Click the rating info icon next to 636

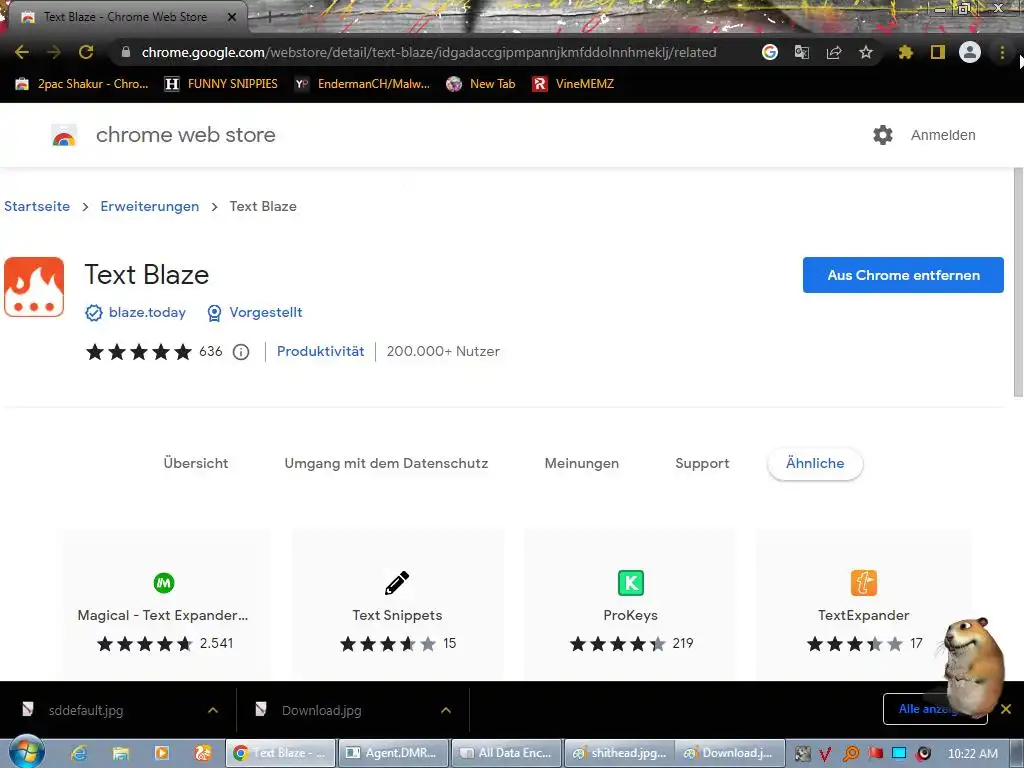click(x=241, y=352)
